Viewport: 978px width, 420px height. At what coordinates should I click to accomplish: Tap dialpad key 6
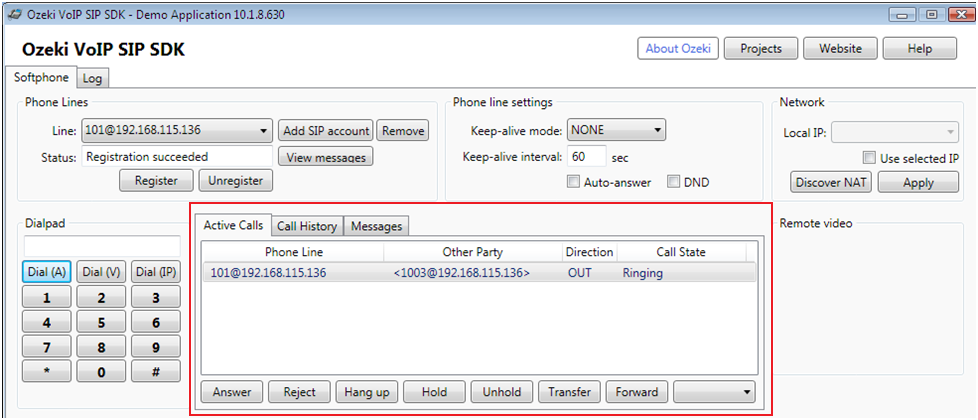pos(156,322)
